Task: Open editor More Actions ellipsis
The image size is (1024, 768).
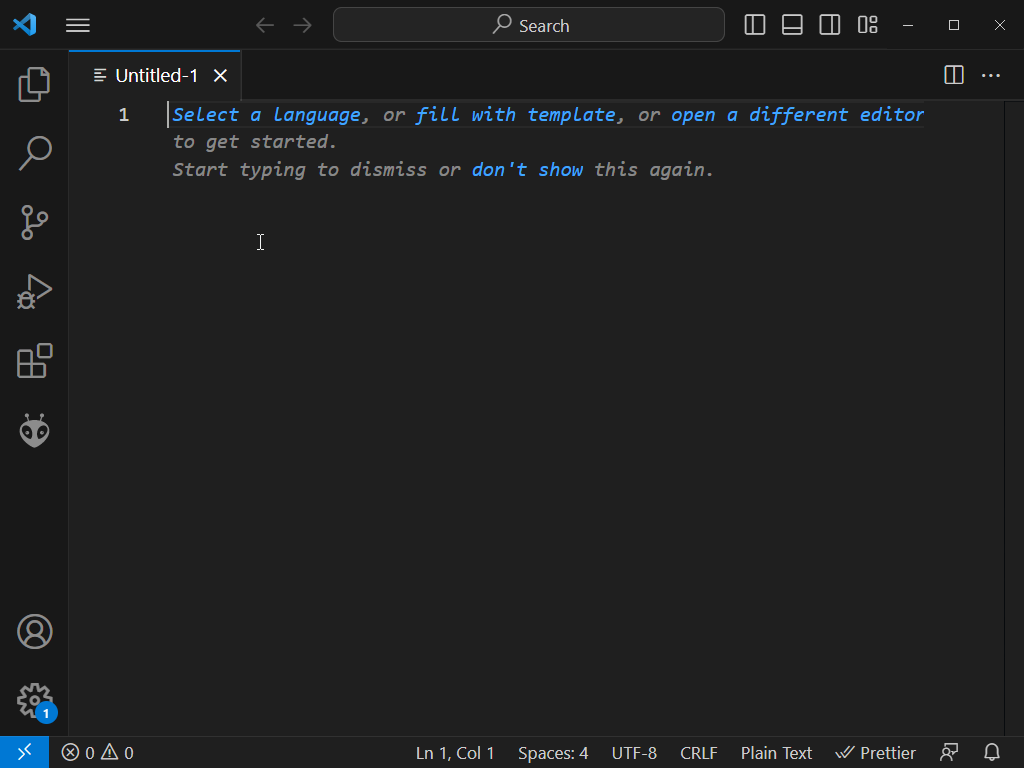Action: [x=991, y=76]
